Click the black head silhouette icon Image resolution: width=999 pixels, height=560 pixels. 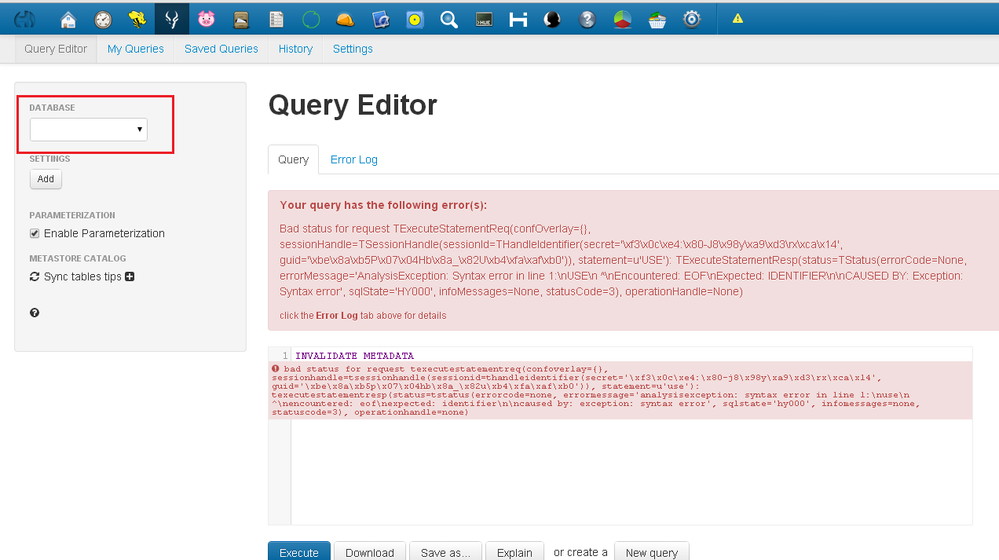coord(552,20)
